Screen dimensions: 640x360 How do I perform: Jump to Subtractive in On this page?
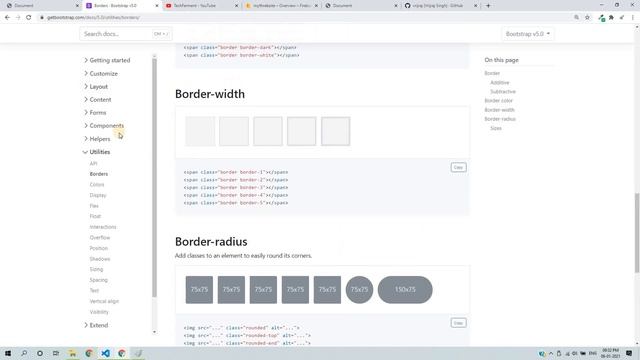[503, 91]
